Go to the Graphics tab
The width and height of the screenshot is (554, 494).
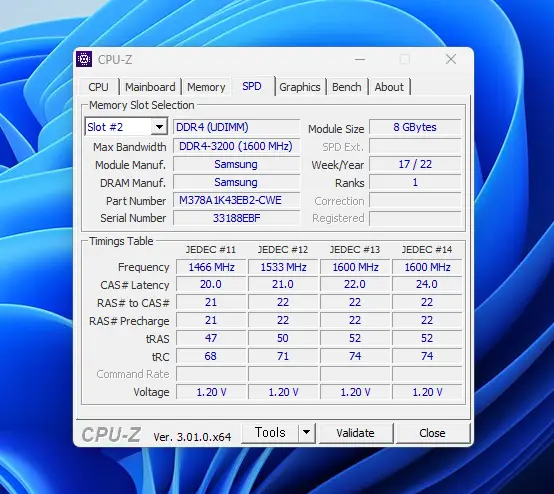click(300, 87)
